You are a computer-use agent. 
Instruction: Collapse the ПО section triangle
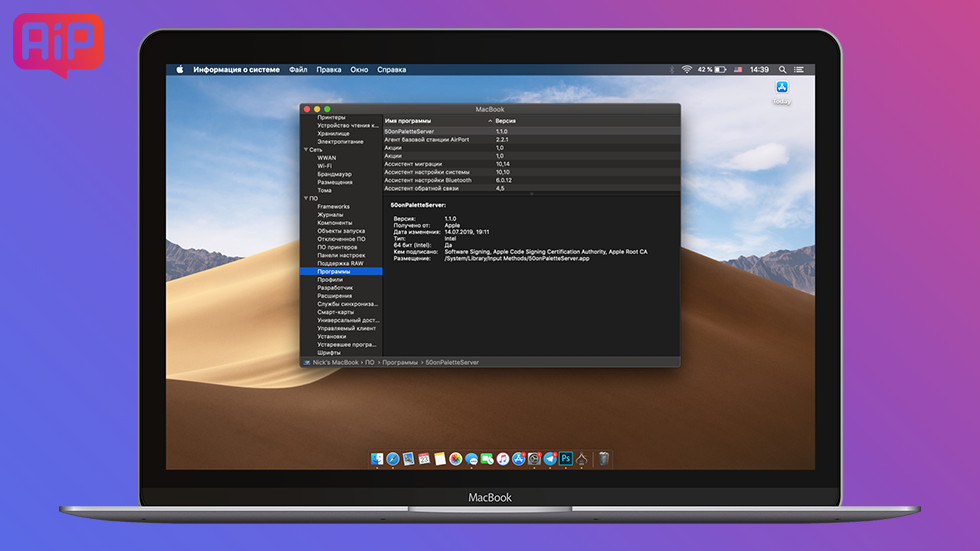point(306,198)
